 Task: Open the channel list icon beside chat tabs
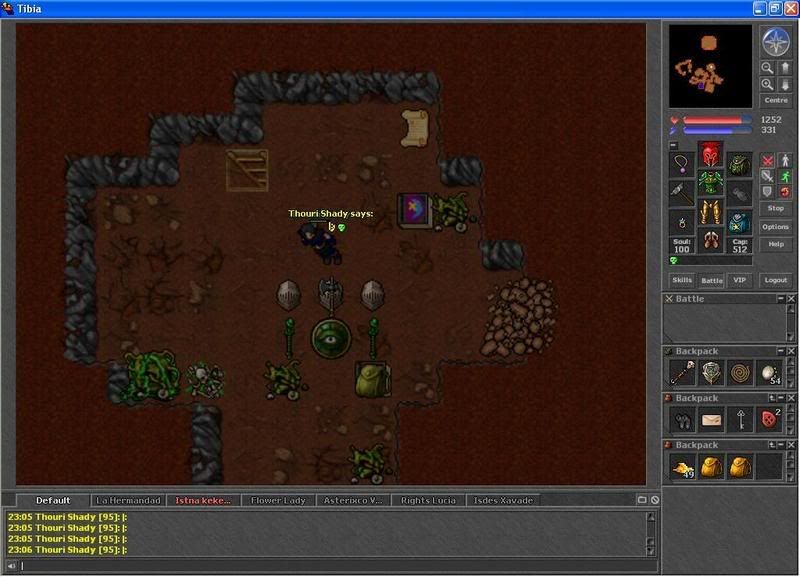(x=642, y=500)
